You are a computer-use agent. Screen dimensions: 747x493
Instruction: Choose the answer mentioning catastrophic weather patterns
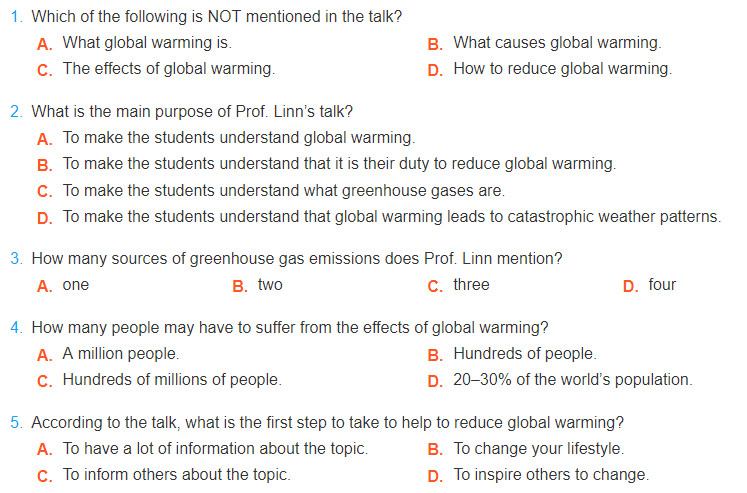[x=391, y=216]
